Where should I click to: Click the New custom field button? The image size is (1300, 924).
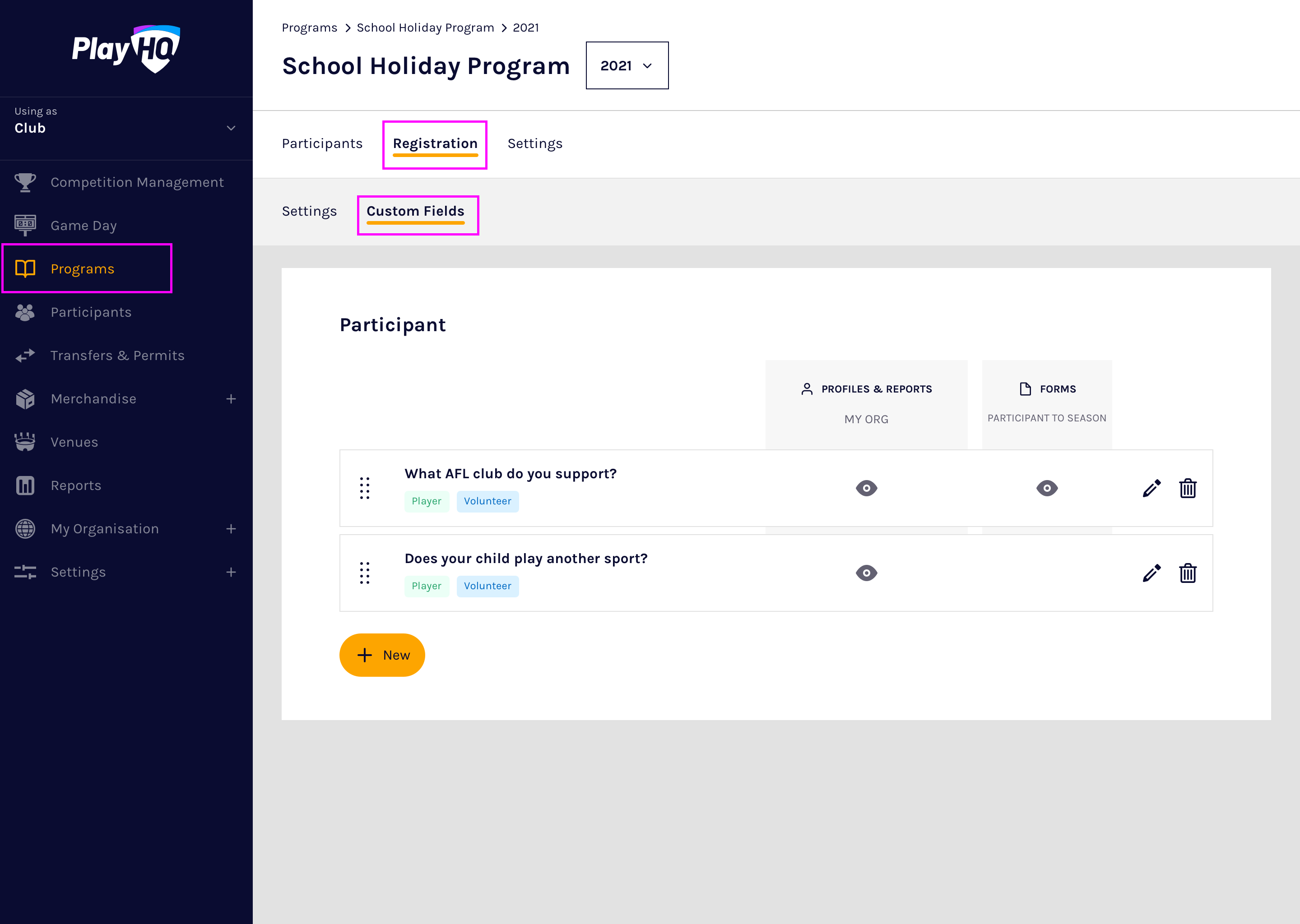[382, 655]
